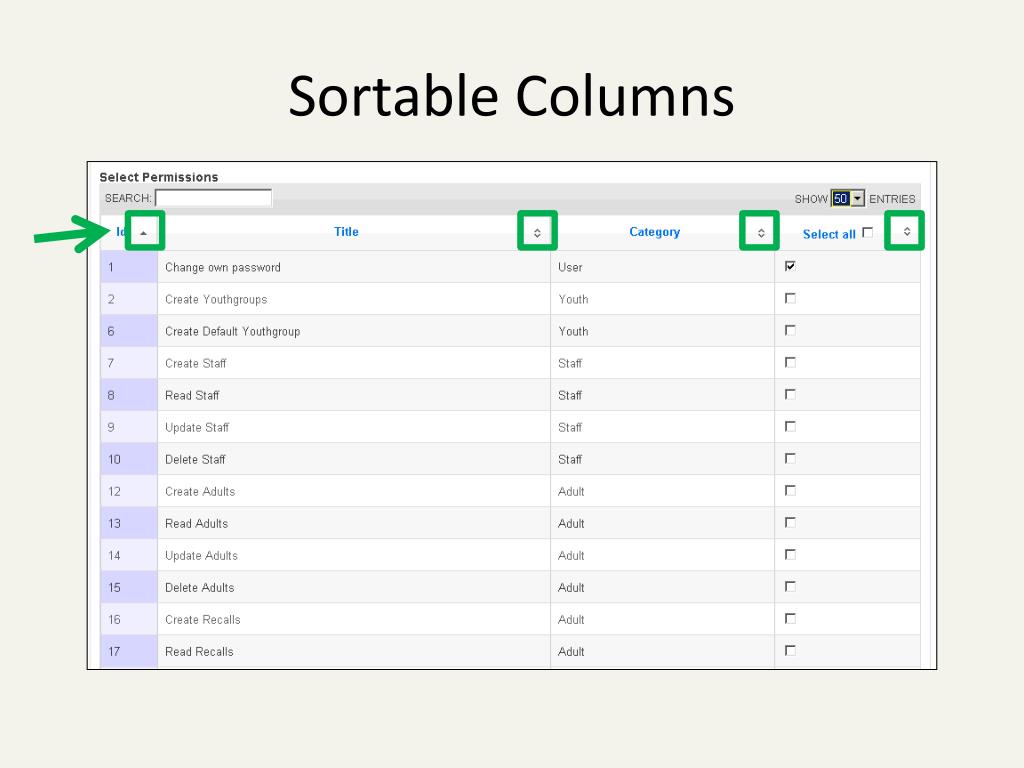Select the Create Default Youthgroup cell
Screen dimensions: 1024x768
[354, 331]
